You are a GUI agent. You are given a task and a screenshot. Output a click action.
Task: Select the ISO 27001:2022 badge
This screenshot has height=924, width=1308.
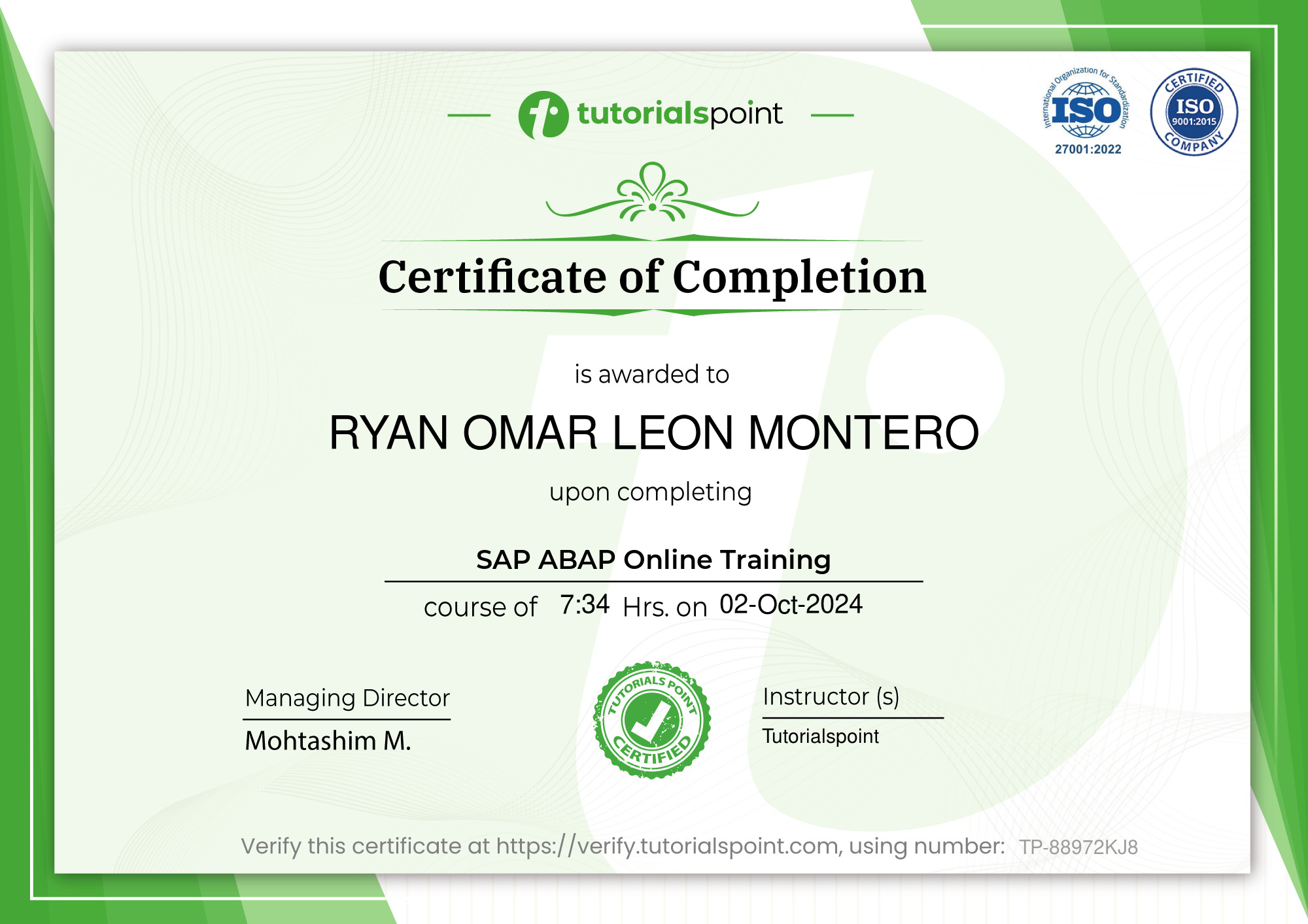[x=1086, y=111]
